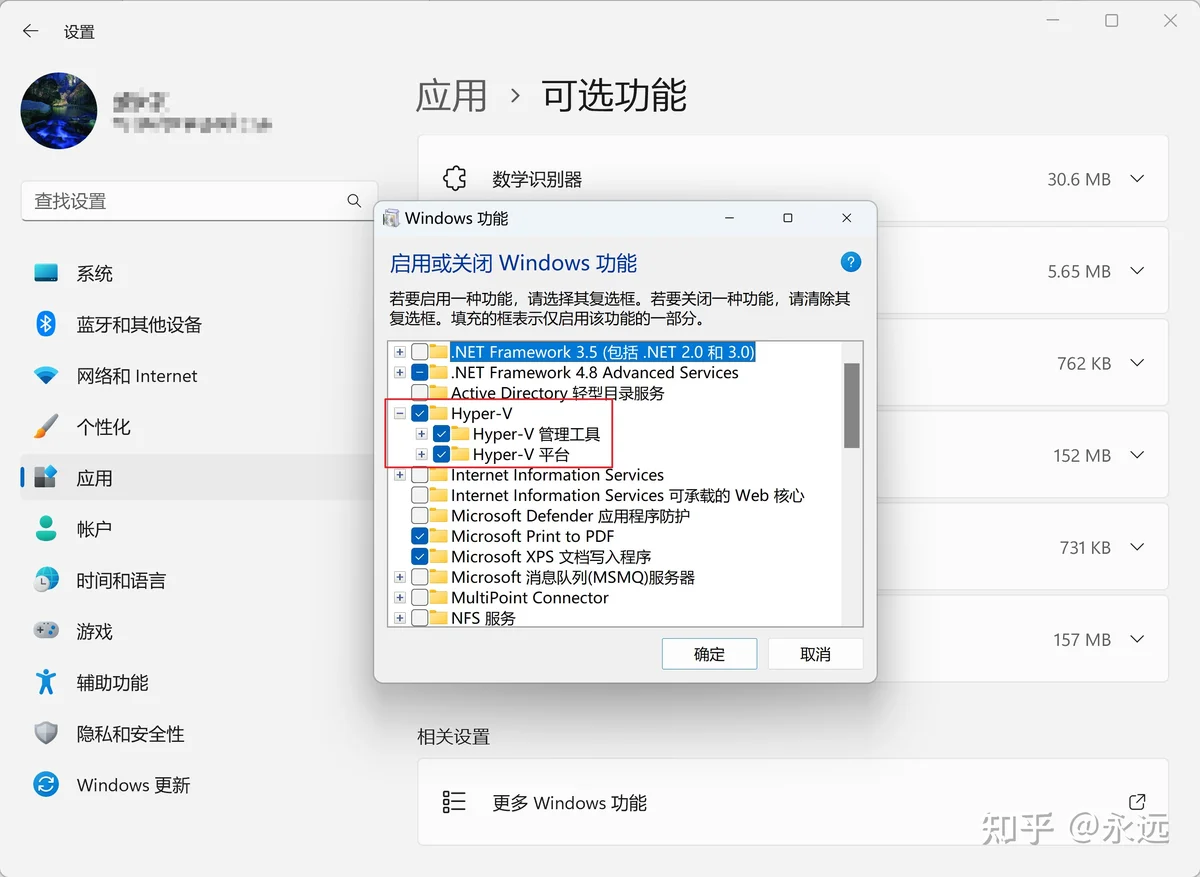Click the help icon in Windows 功能 dialog
The image size is (1200, 877).
(851, 262)
